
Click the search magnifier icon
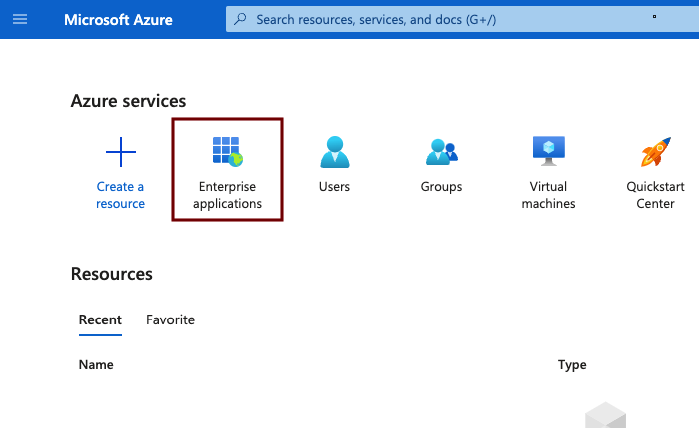[x=240, y=19]
